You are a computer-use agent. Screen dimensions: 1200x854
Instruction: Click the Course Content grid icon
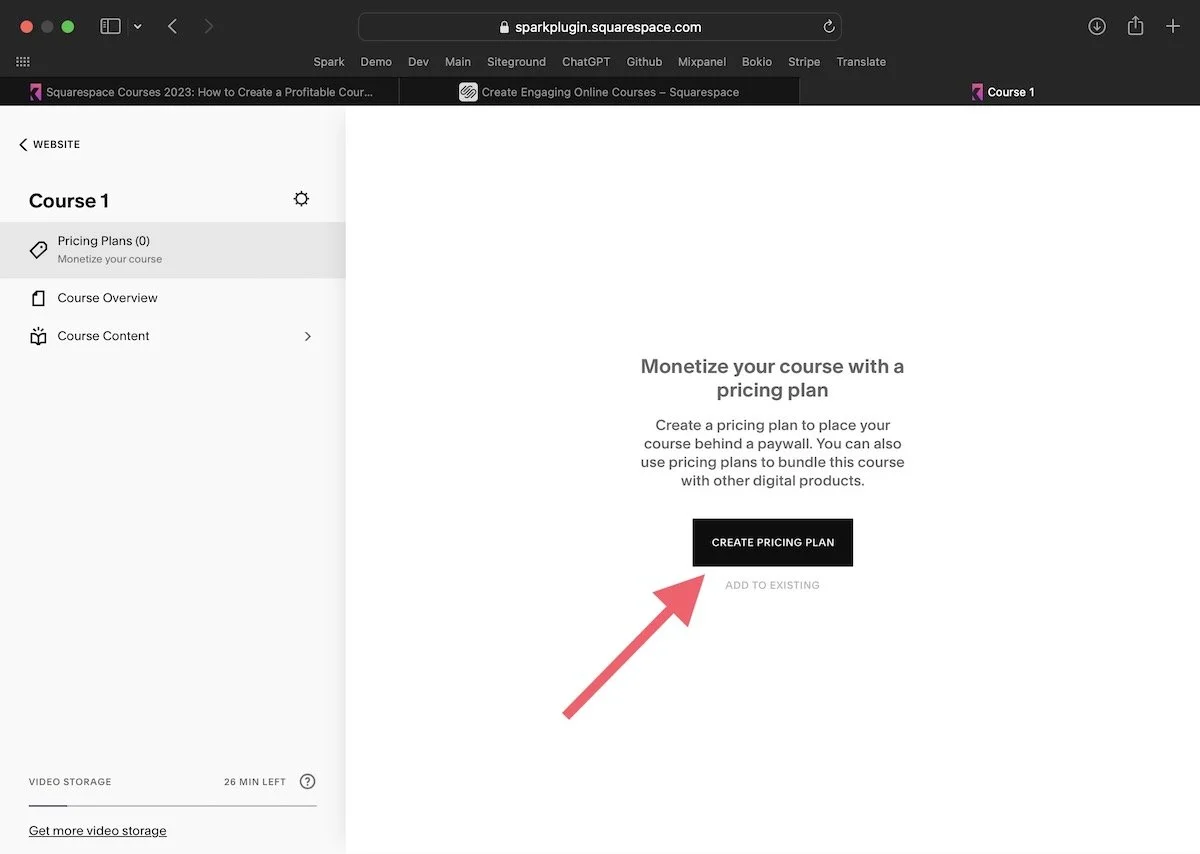coord(38,335)
